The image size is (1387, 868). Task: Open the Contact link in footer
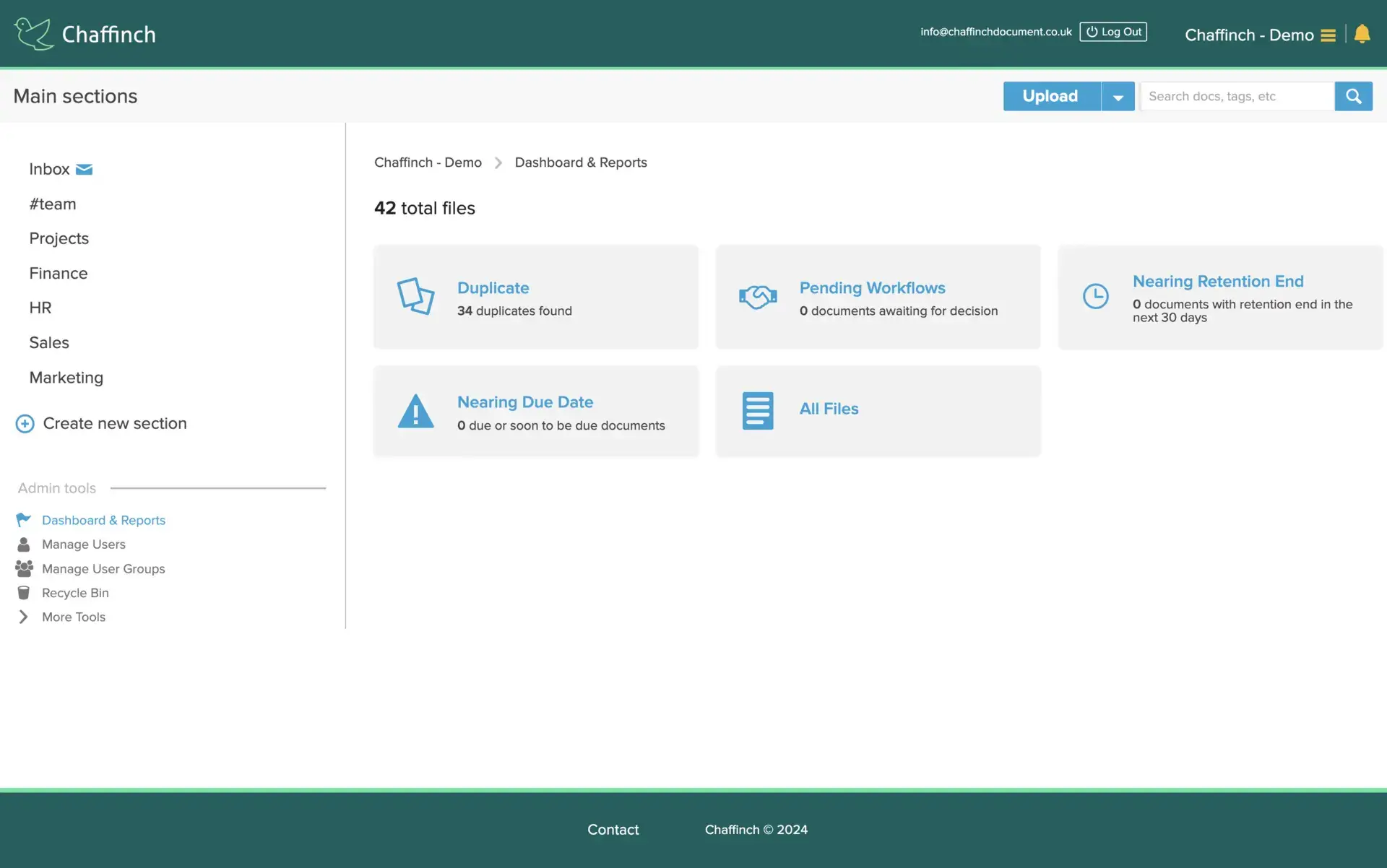pyautogui.click(x=613, y=830)
